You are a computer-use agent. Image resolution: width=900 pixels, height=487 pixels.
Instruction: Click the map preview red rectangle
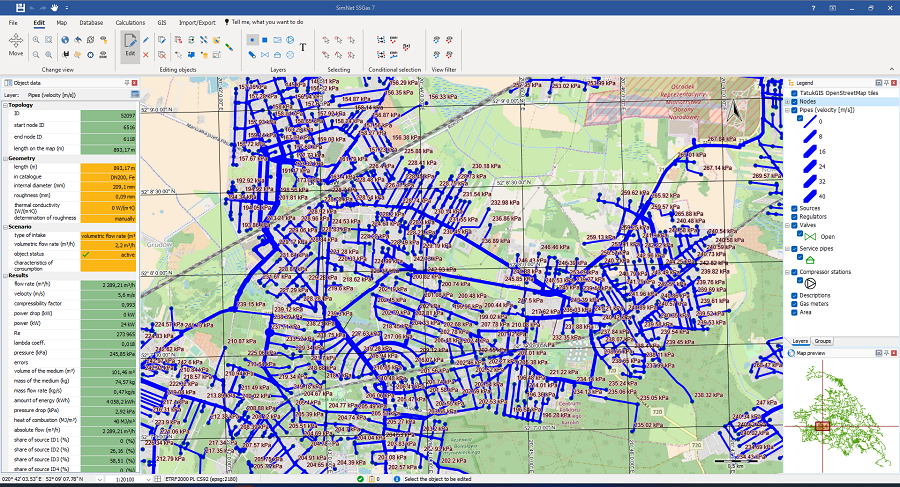coord(823,426)
